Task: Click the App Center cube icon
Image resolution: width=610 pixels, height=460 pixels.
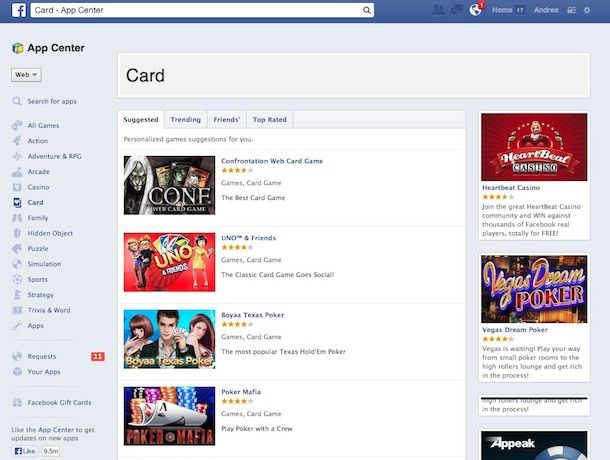Action: [x=18, y=48]
